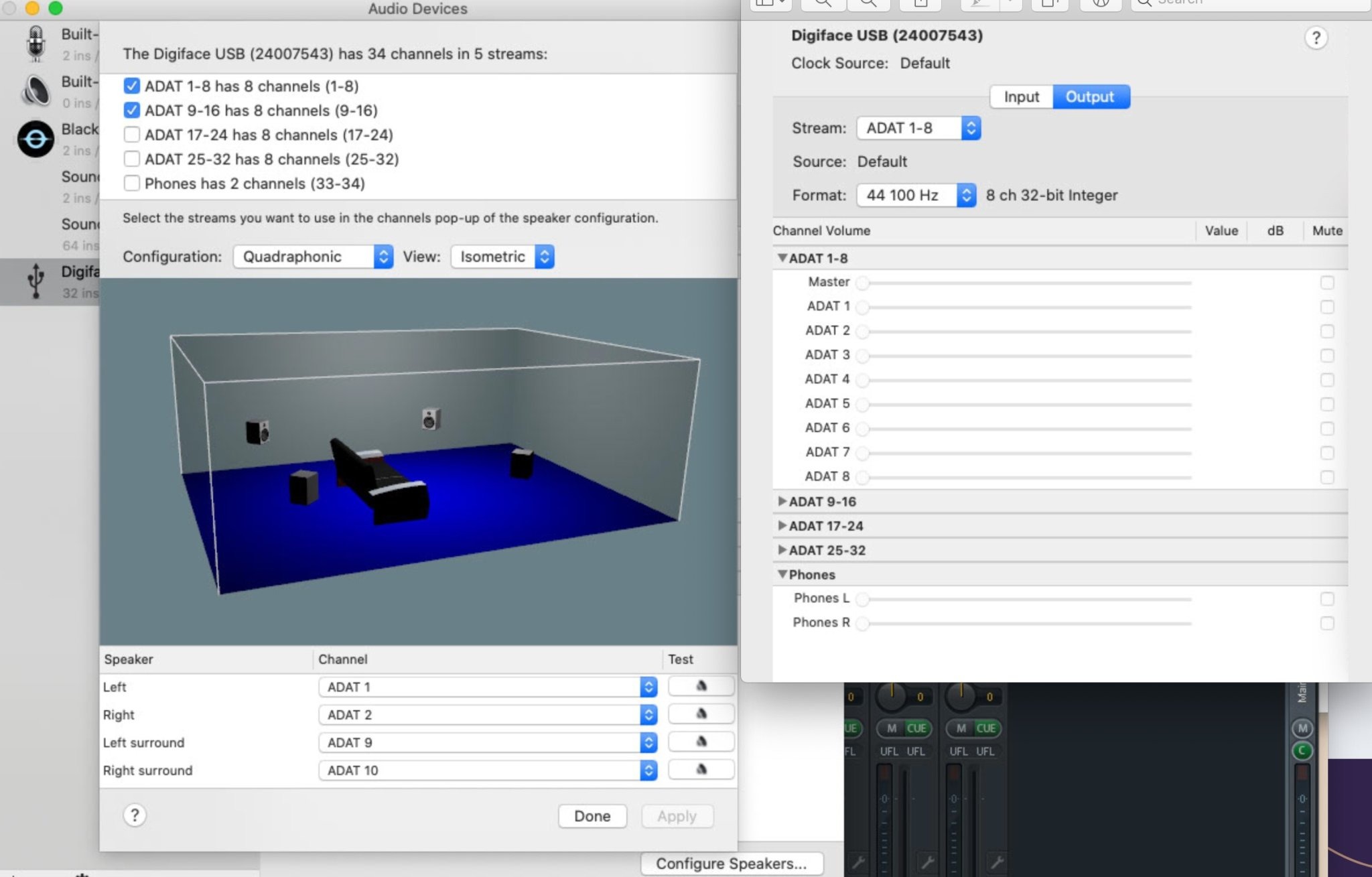
Task: Click the 'Right surround' speaker row label
Action: pos(147,770)
